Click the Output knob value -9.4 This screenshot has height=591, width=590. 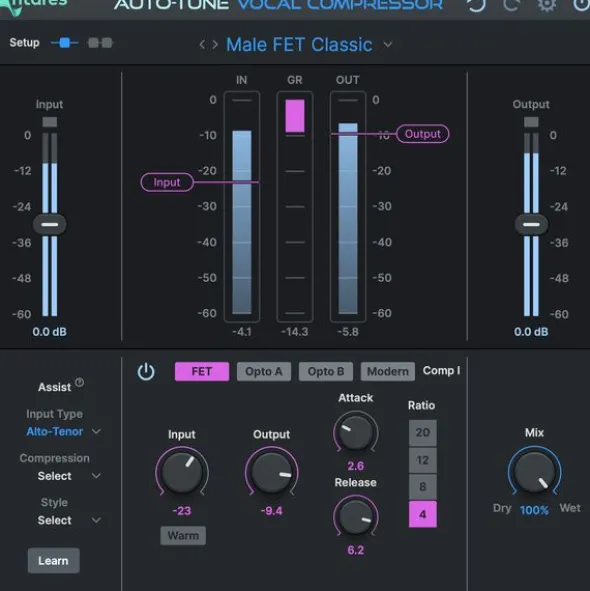click(x=271, y=511)
